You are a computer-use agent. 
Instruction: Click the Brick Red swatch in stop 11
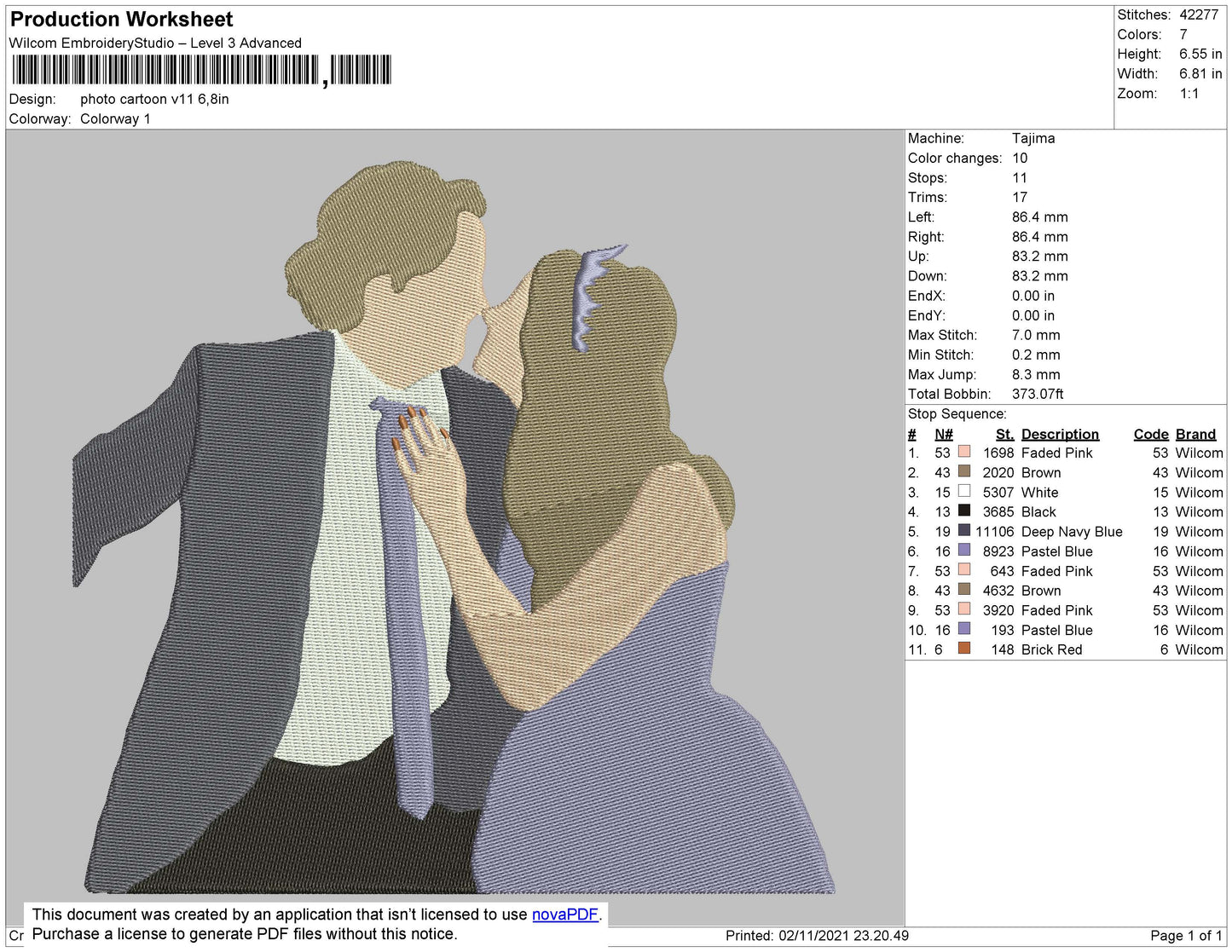(x=964, y=648)
